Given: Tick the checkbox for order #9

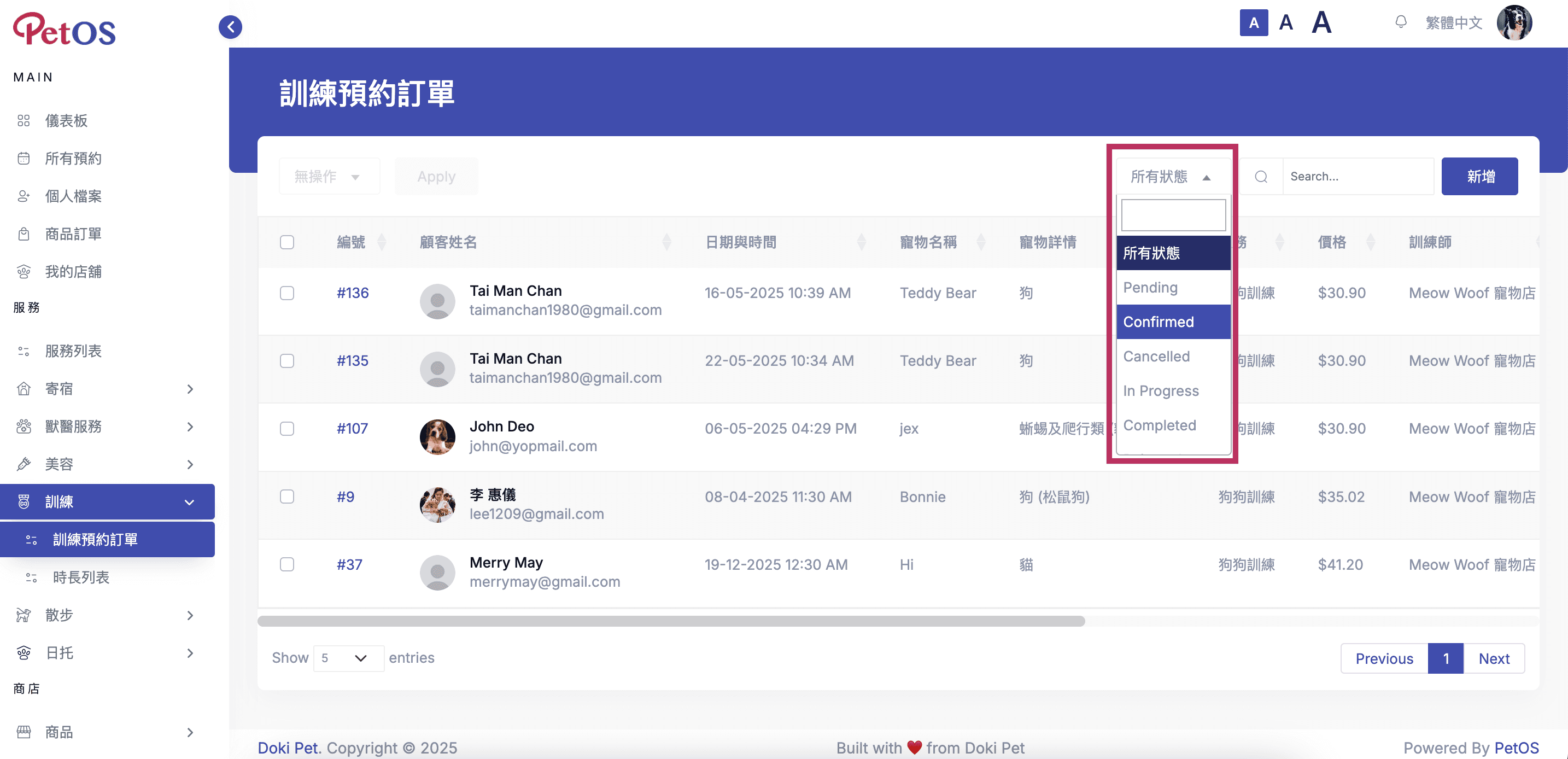Looking at the screenshot, I should coord(286,497).
